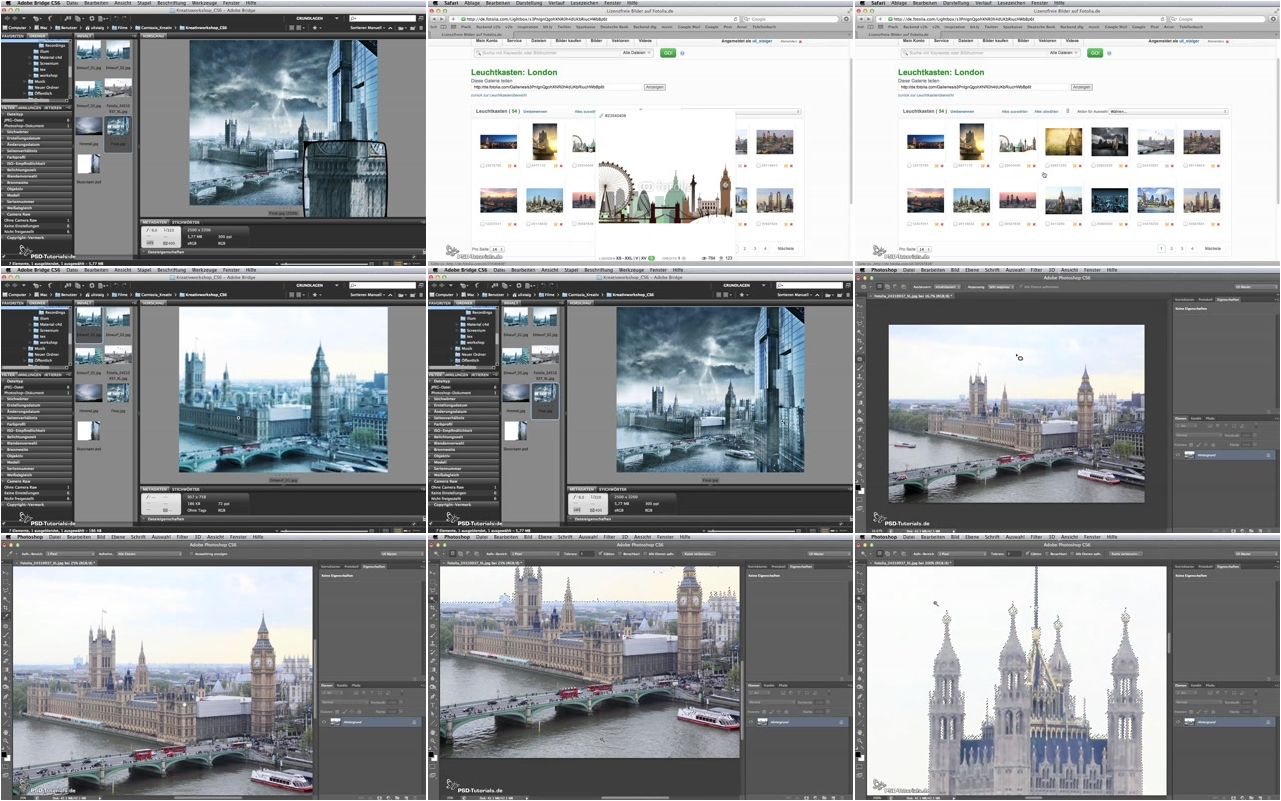Viewport: 1281px width, 801px height.
Task: Click rotate counterclockwise icon in top-left Bridge toolbar
Action: (x=116, y=18)
